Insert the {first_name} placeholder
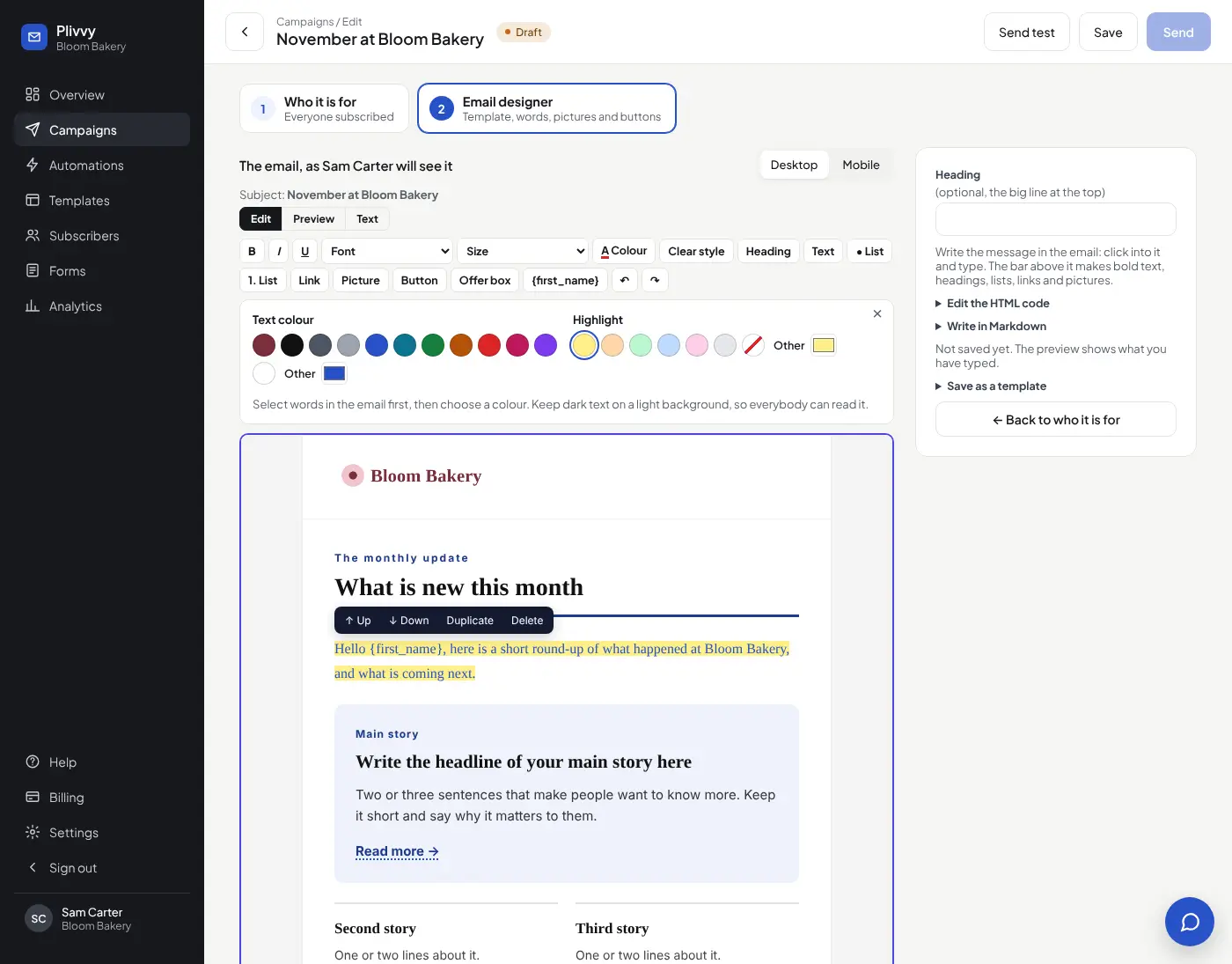The image size is (1232, 964). 565,280
